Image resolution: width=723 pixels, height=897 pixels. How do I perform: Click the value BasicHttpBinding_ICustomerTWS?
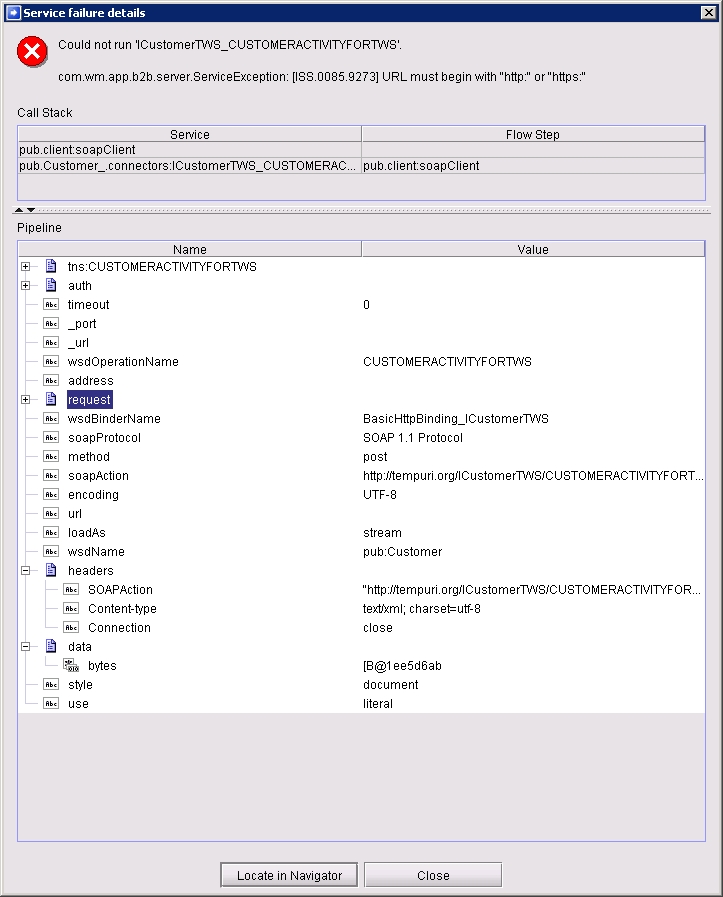coord(455,419)
